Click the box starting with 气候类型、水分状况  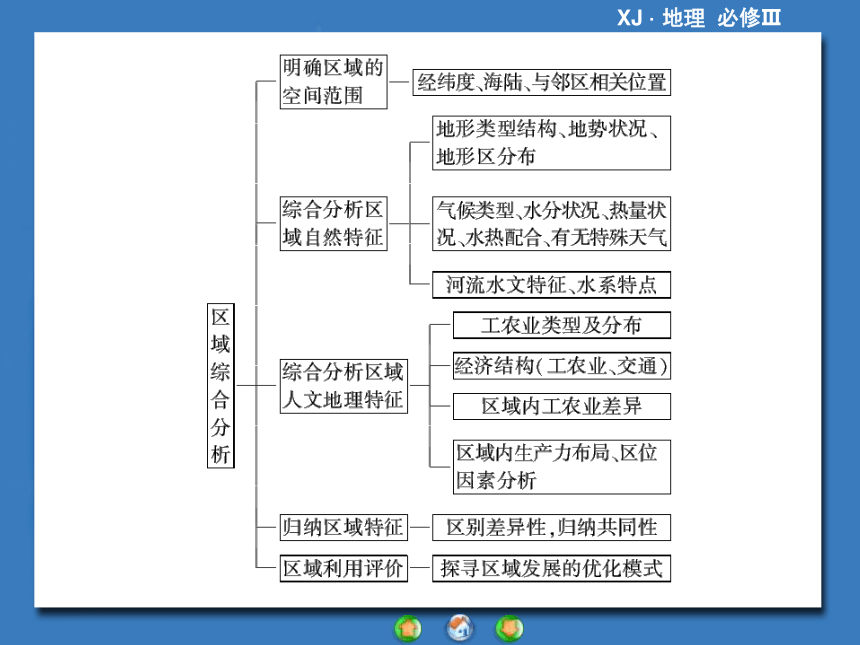point(552,223)
